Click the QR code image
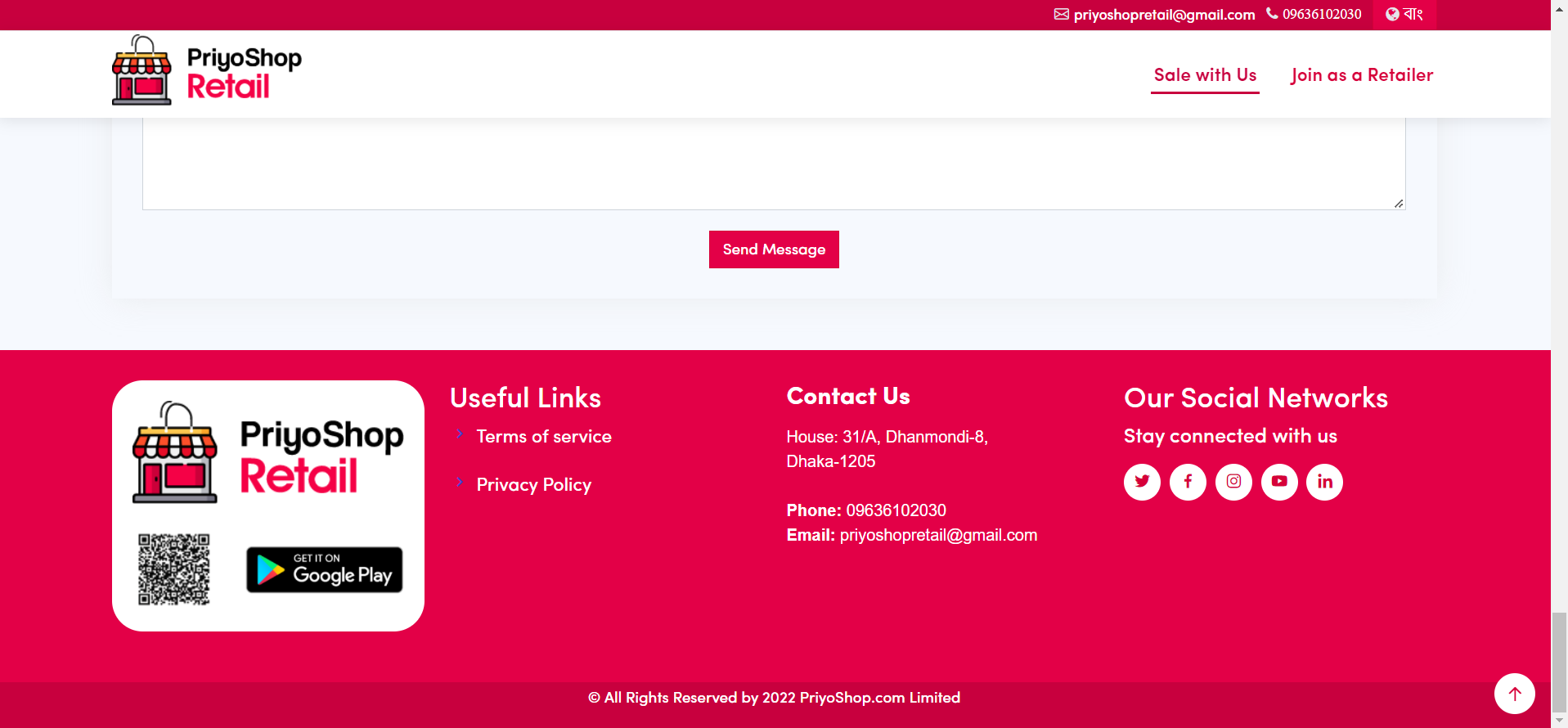 pos(174,569)
